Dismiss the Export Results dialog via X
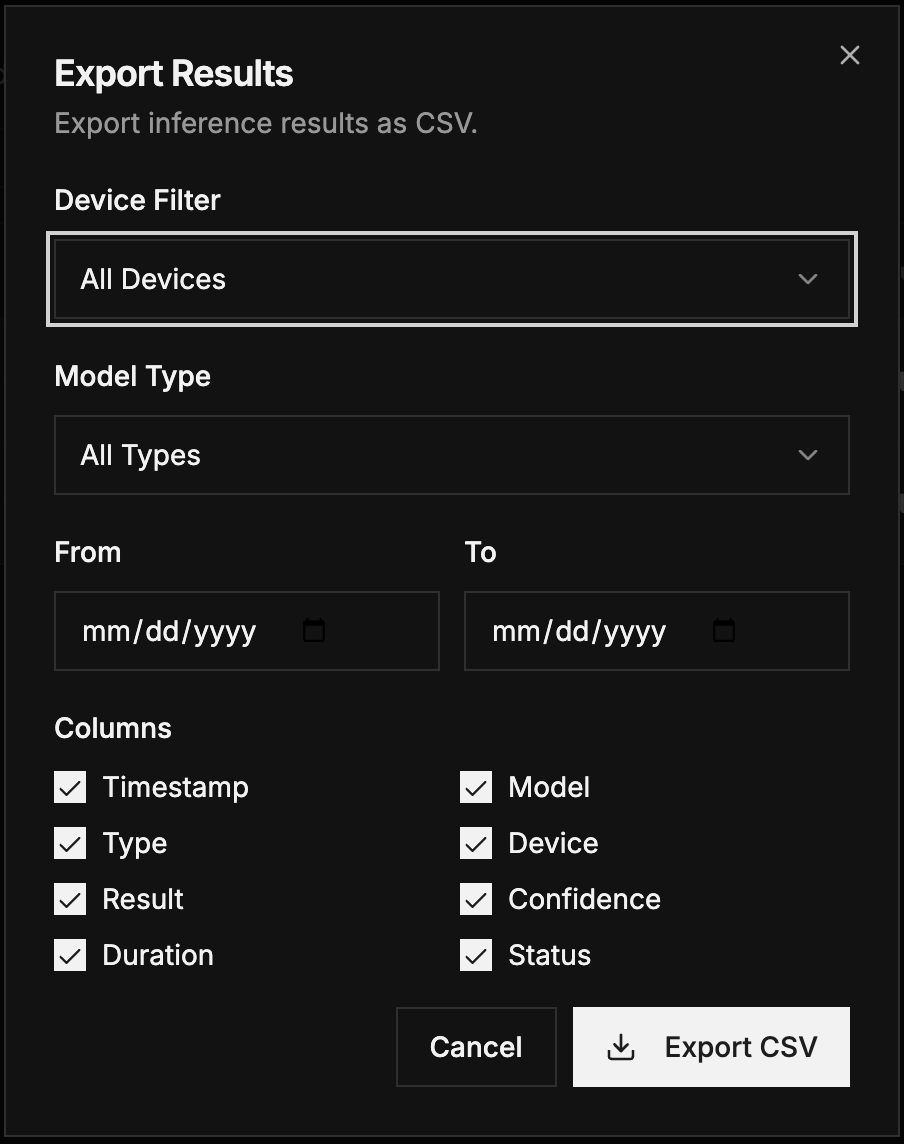This screenshot has height=1144, width=904. (x=849, y=55)
